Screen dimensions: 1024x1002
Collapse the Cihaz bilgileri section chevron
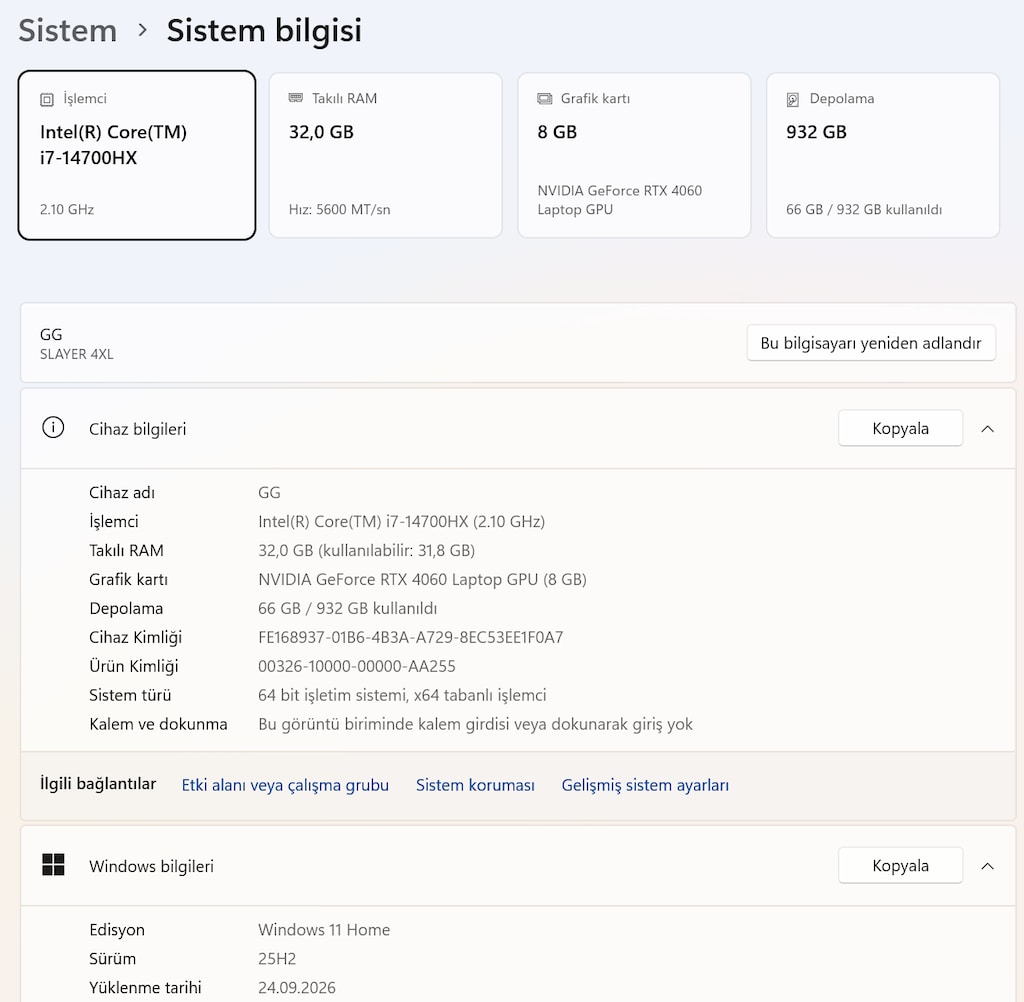tap(987, 428)
